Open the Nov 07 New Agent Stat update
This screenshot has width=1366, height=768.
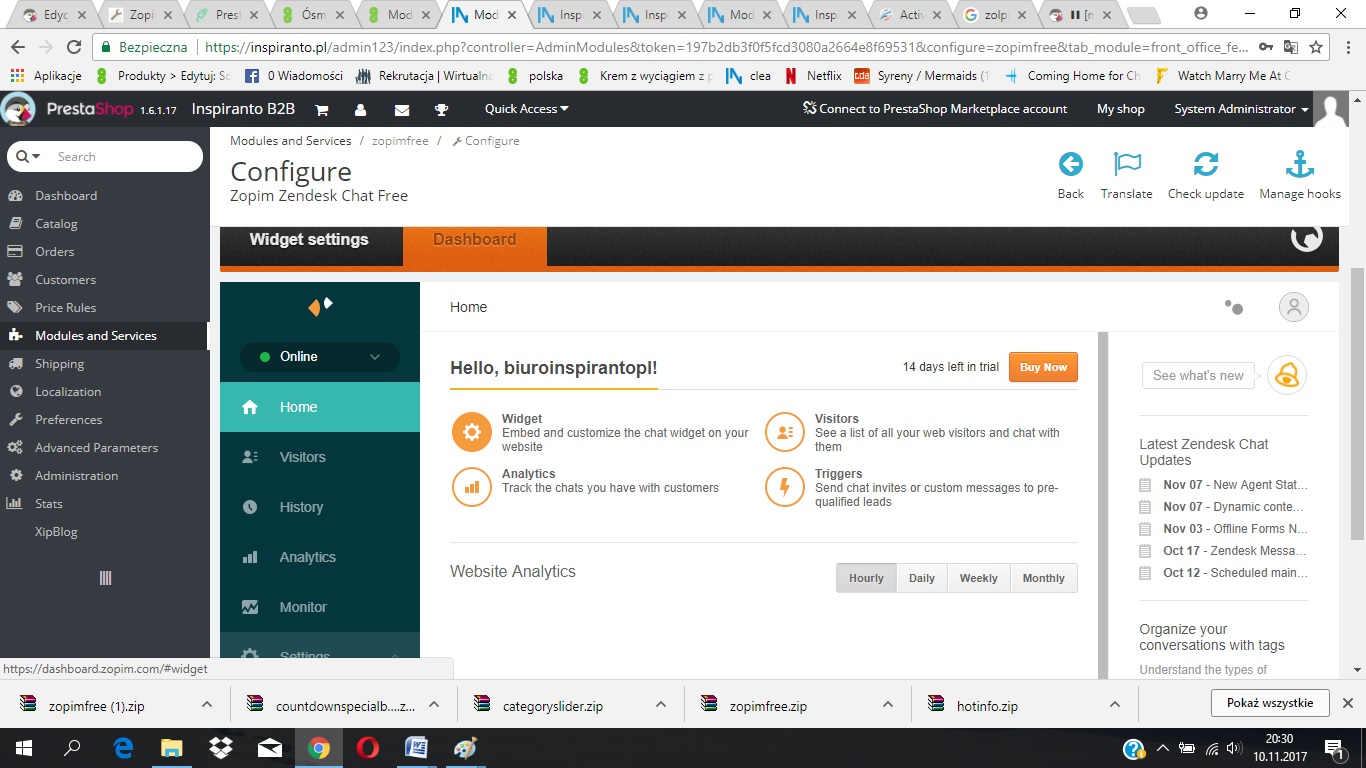click(1235, 485)
